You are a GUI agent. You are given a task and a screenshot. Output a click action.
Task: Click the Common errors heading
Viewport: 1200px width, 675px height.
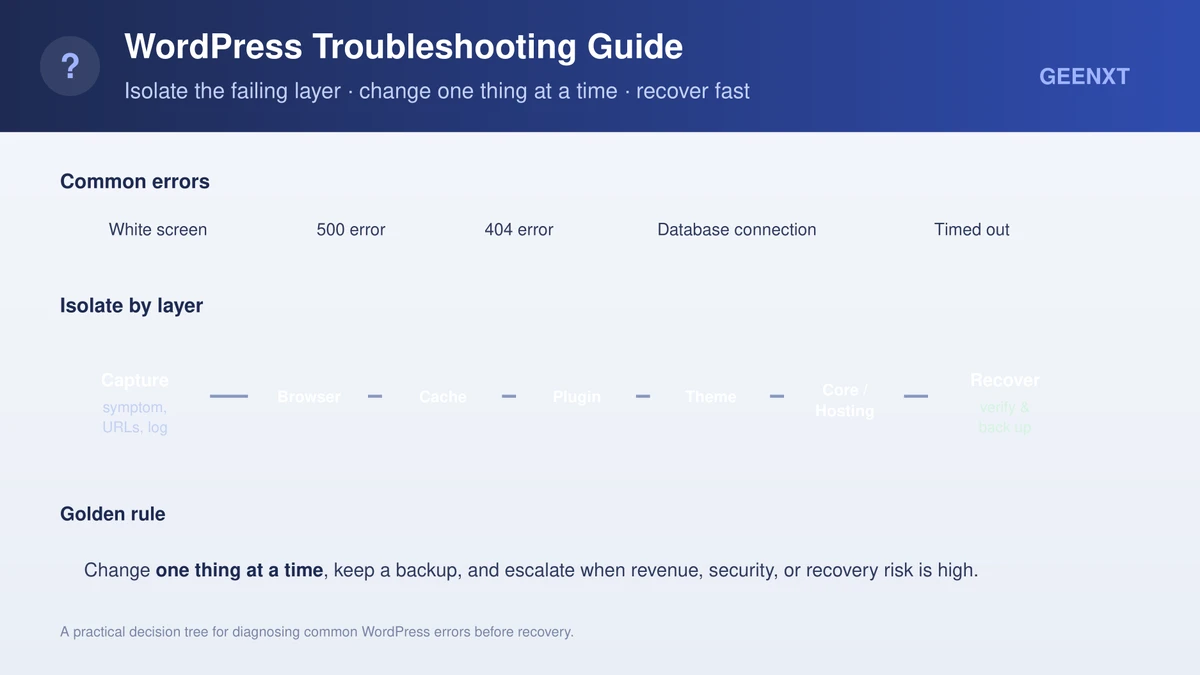pyautogui.click(x=135, y=181)
